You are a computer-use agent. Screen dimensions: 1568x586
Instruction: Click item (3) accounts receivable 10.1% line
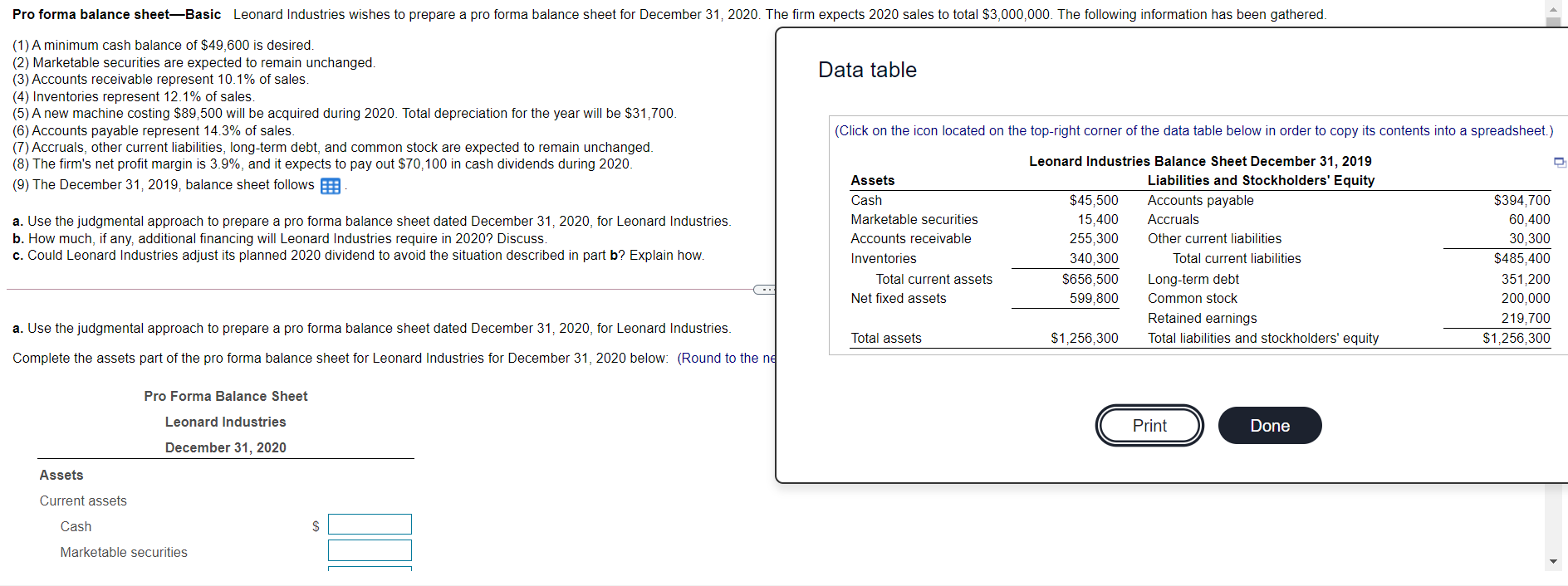click(x=160, y=79)
